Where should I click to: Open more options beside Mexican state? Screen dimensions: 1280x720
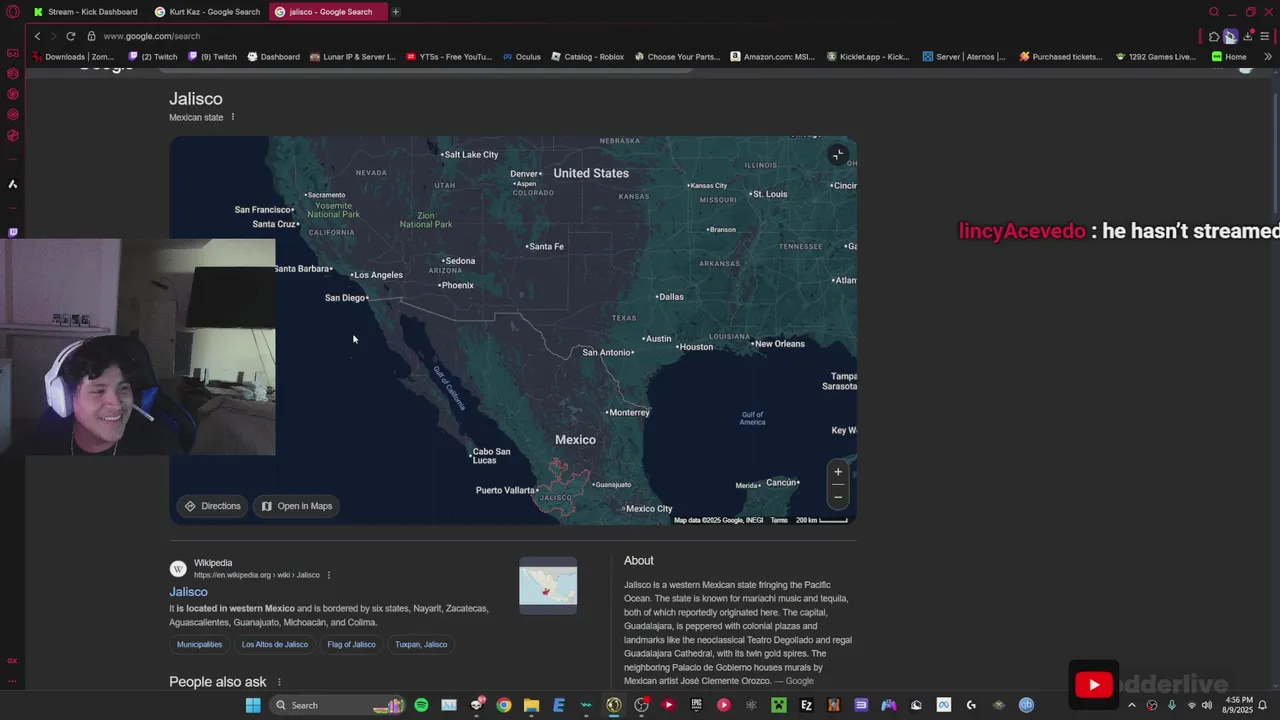coord(233,117)
